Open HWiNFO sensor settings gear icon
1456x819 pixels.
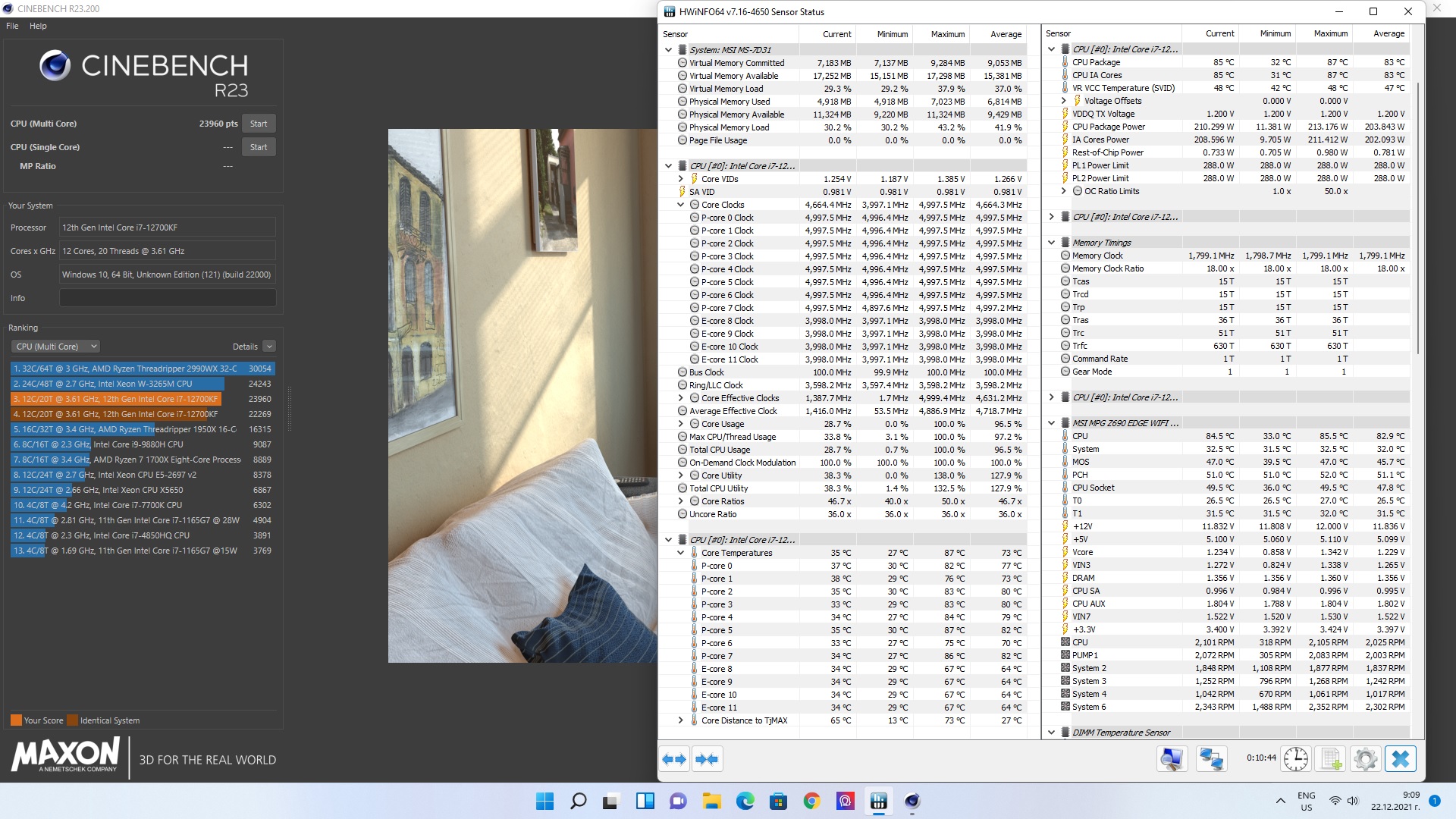click(x=1365, y=759)
